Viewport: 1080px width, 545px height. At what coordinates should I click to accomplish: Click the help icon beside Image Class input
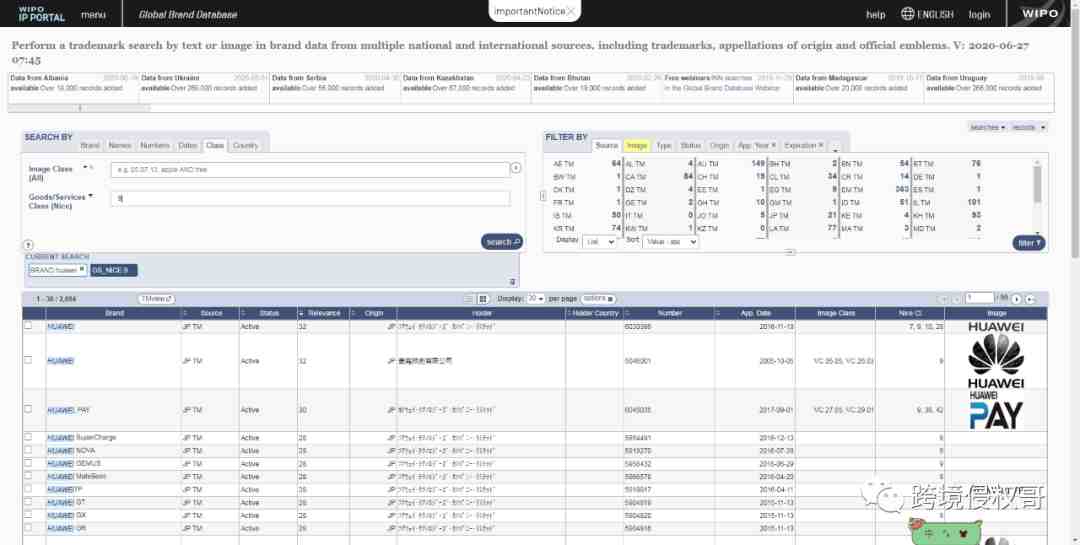click(516, 168)
